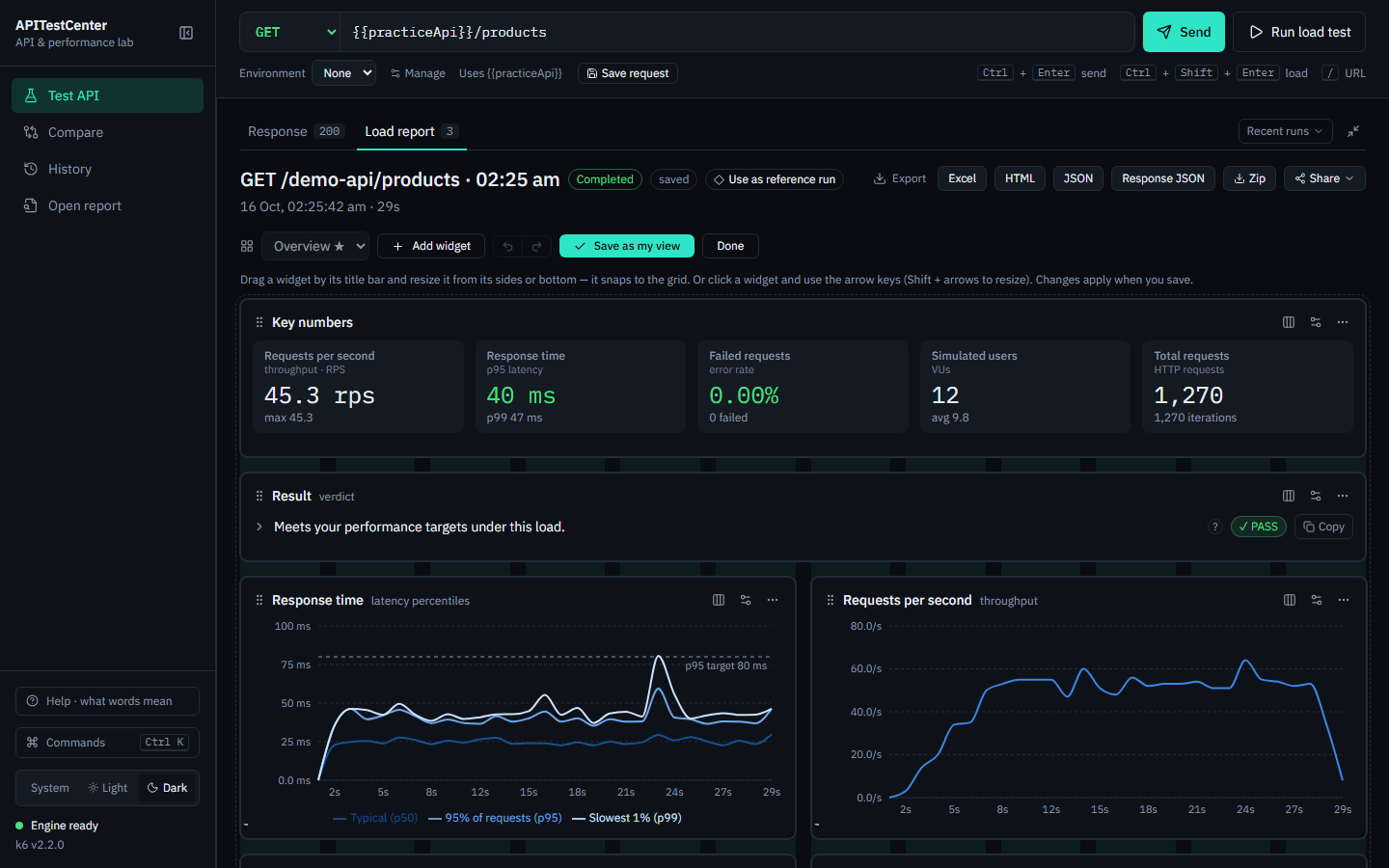
Task: Click the redo layout change icon
Action: point(537,247)
